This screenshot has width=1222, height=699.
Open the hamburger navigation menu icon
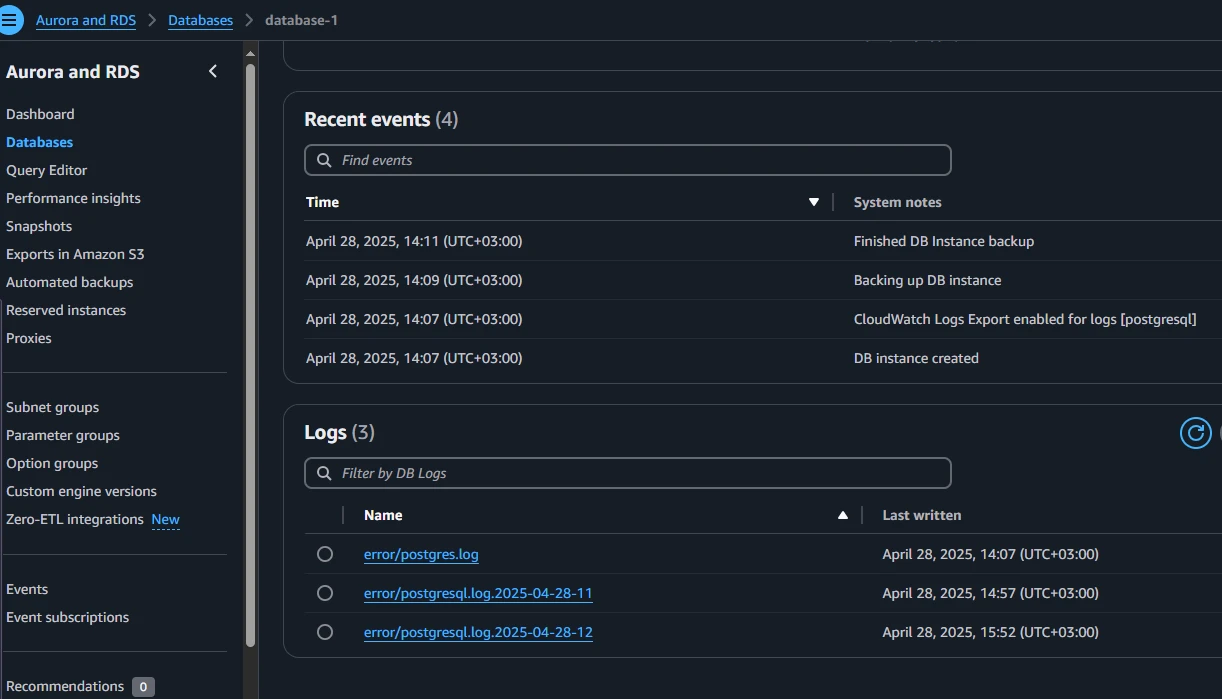[11, 20]
